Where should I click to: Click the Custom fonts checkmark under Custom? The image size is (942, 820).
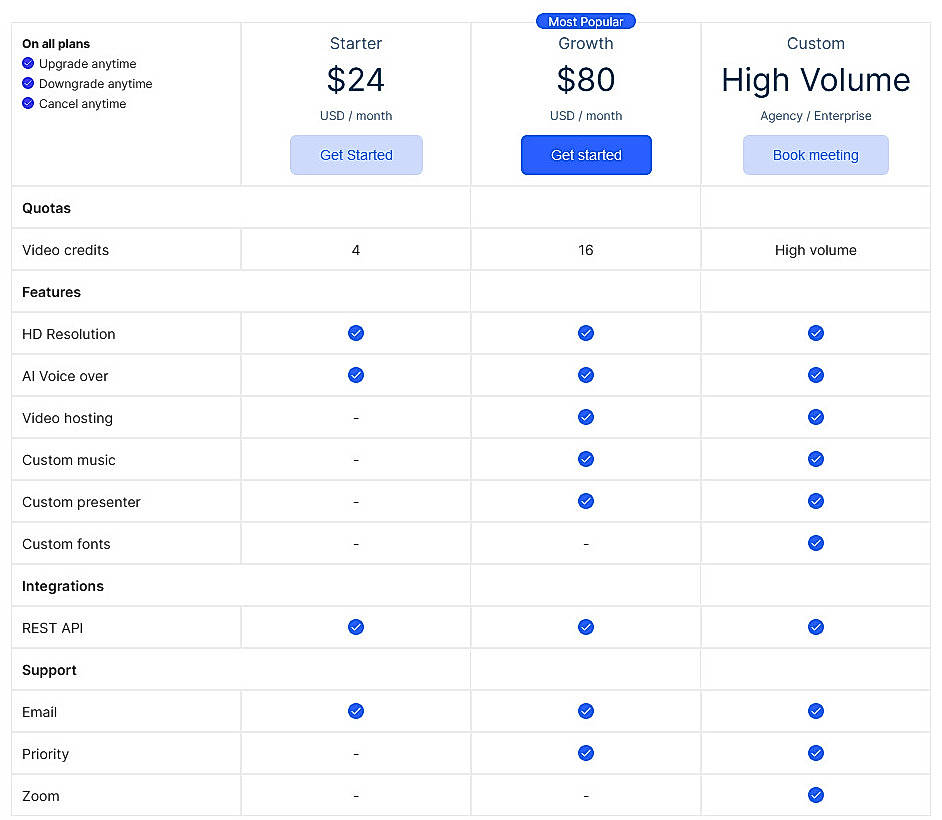tap(816, 543)
